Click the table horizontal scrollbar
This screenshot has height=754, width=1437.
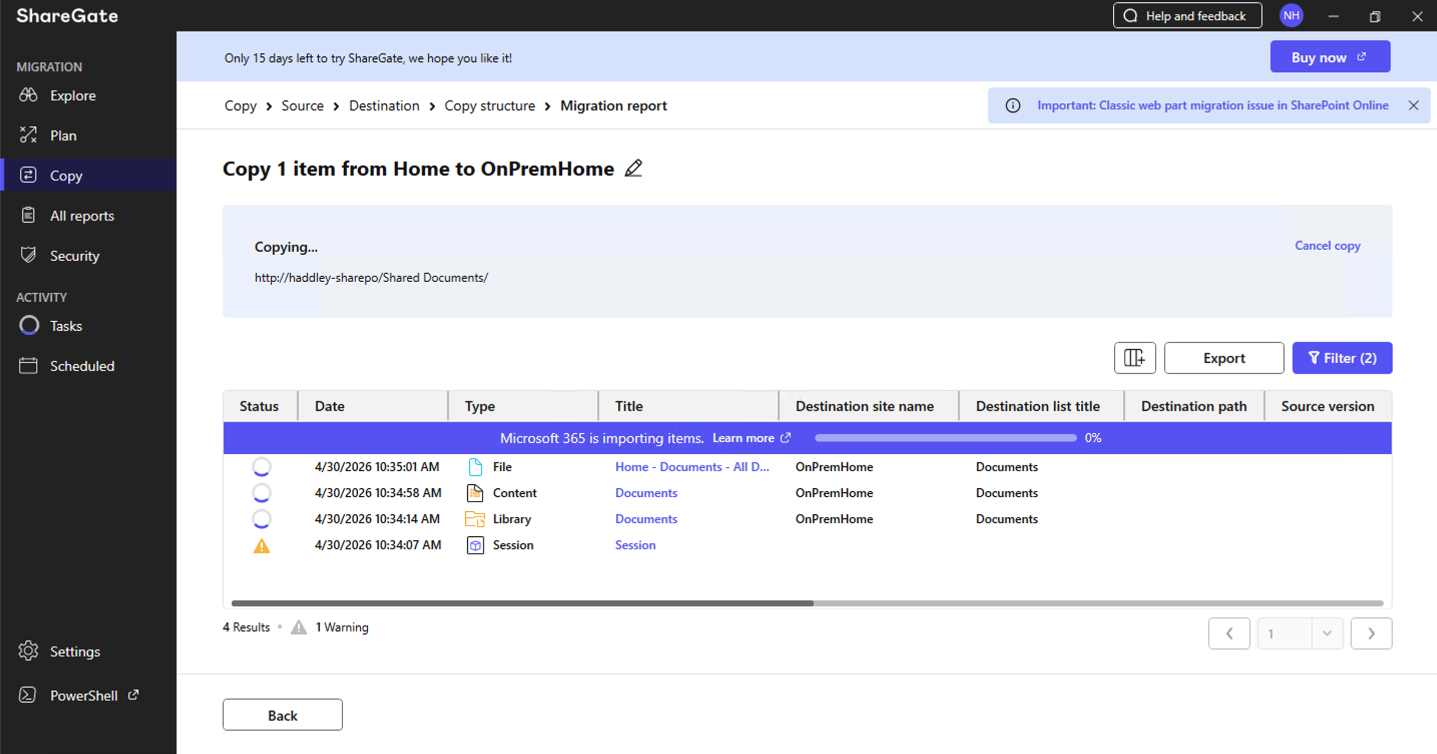click(x=522, y=603)
